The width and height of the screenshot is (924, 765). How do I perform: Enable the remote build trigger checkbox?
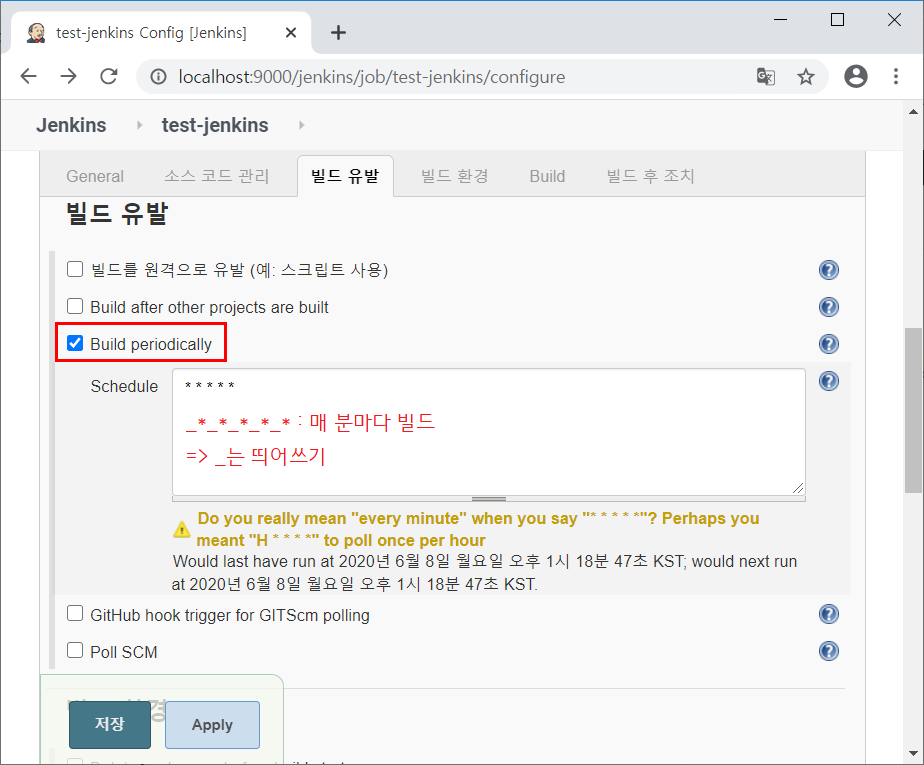[x=75, y=269]
